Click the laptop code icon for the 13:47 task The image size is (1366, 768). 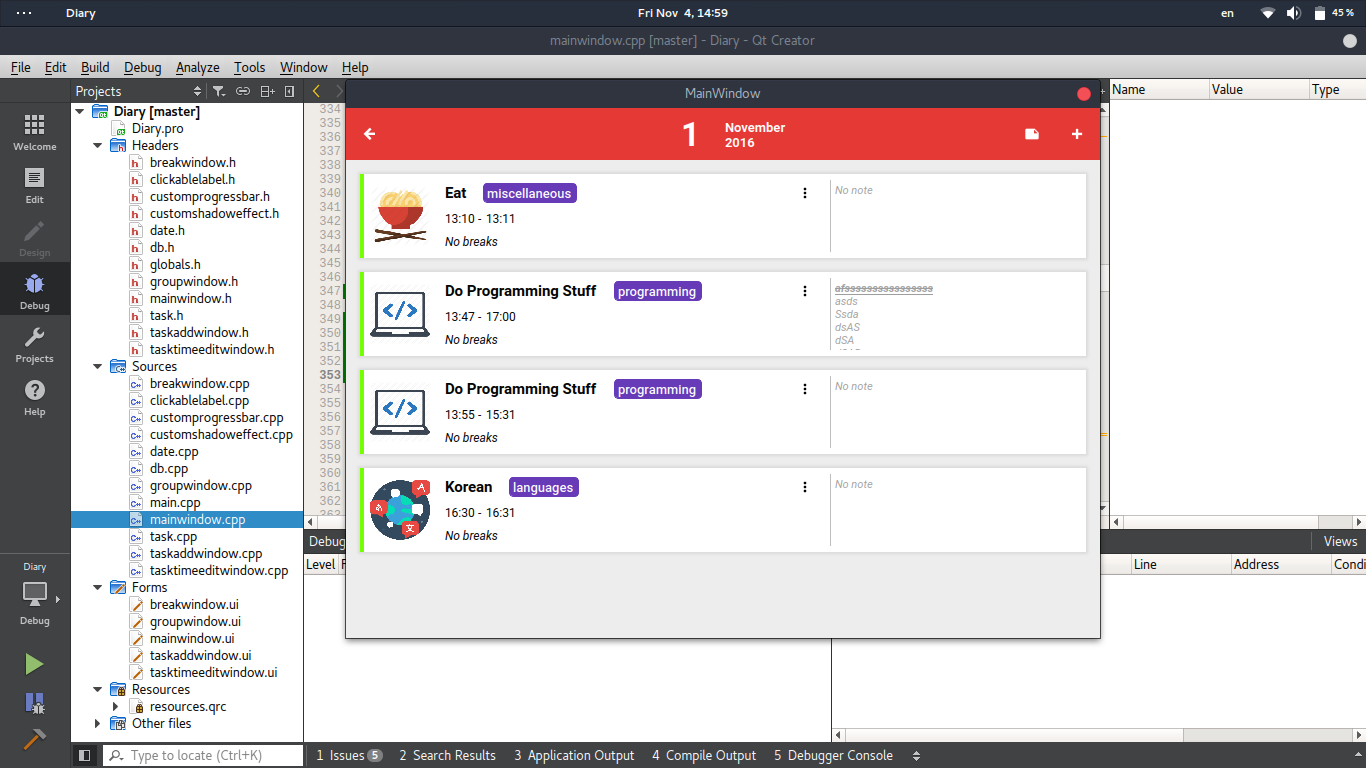point(400,313)
